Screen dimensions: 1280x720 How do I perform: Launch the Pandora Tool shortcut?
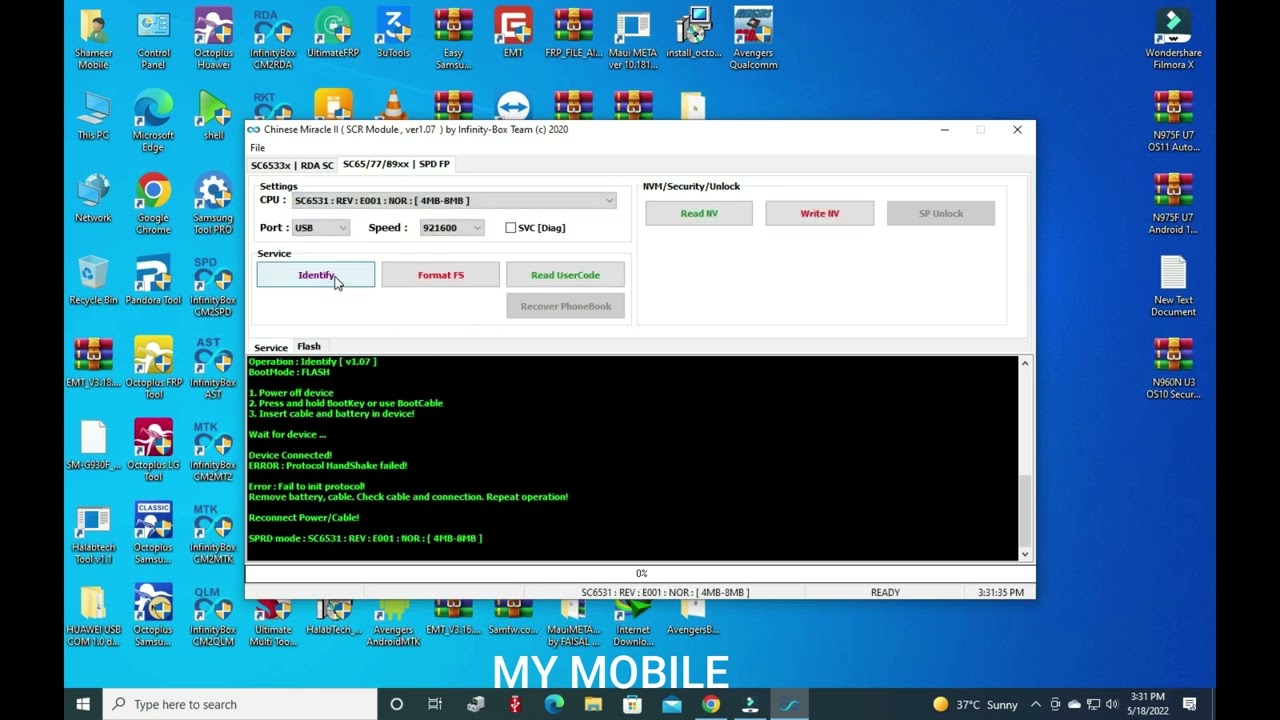(x=153, y=280)
